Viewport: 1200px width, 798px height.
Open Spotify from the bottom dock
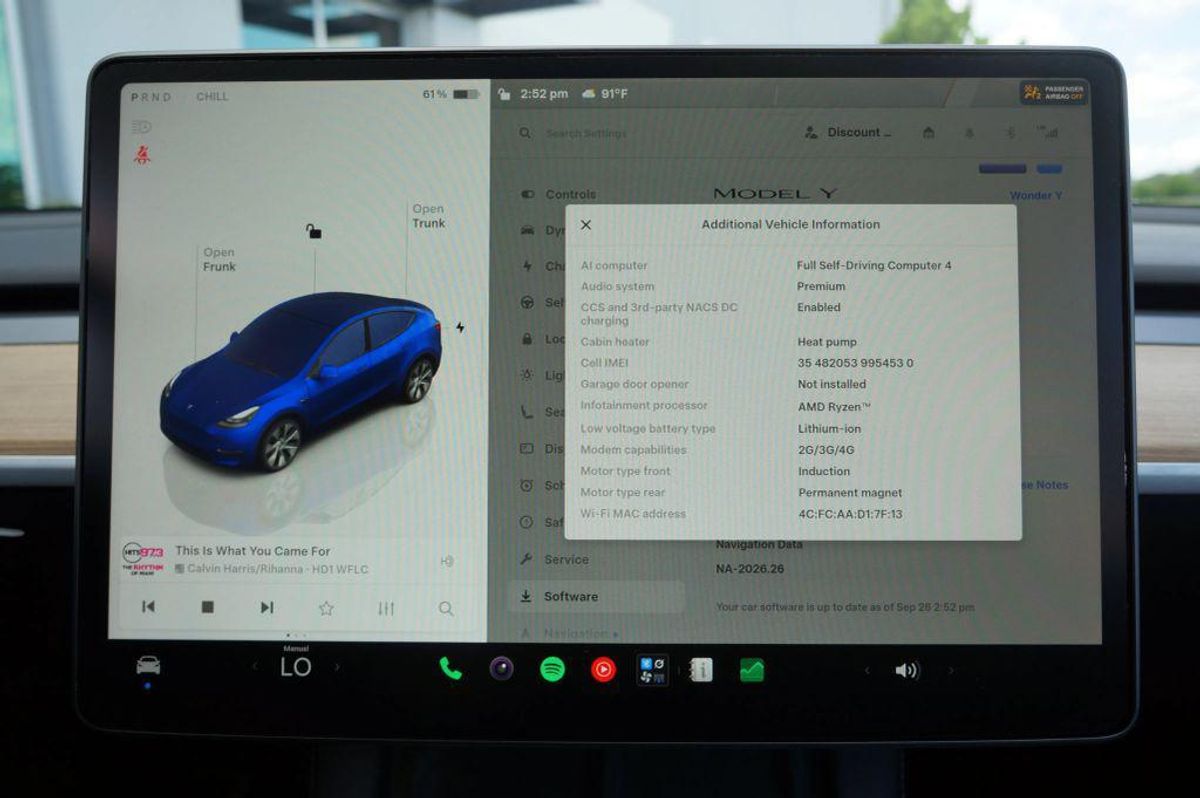[552, 669]
